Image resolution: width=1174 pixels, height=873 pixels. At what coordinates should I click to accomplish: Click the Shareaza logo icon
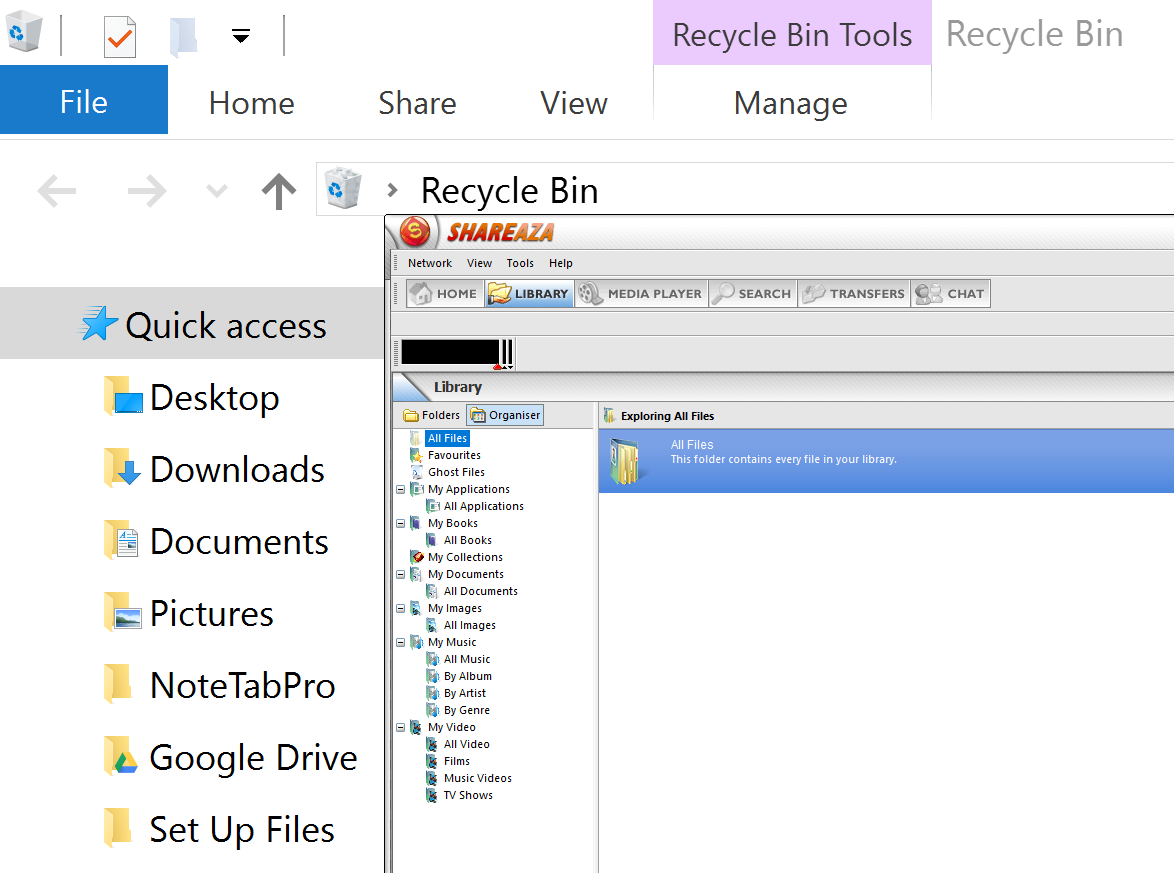(415, 233)
